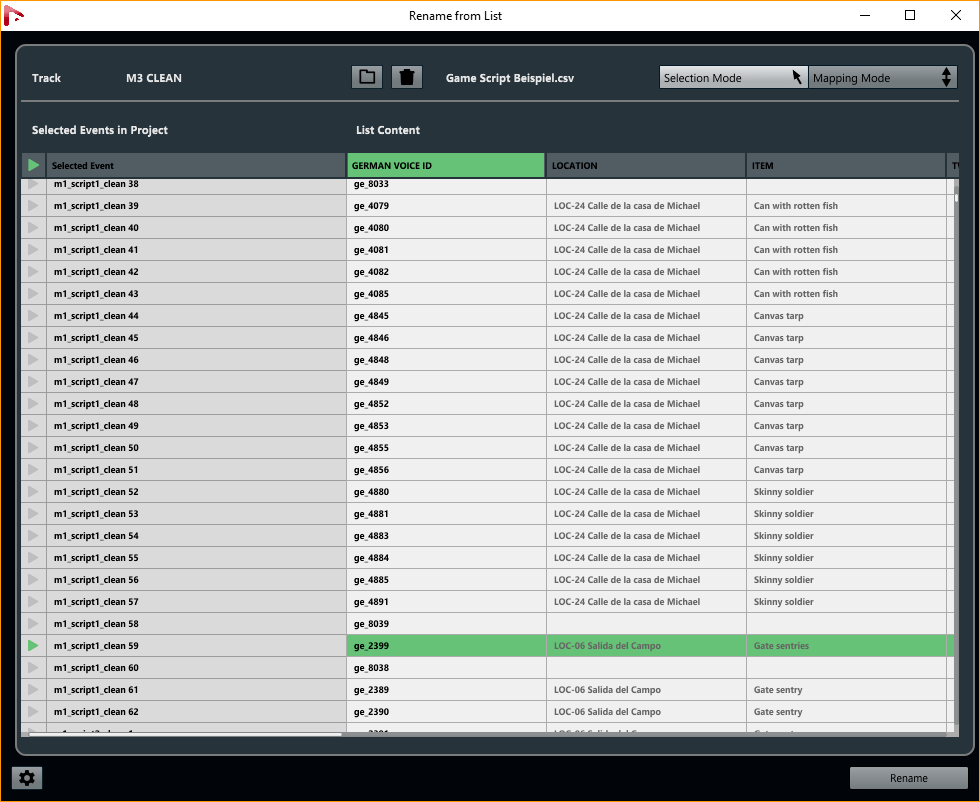980x802 pixels.
Task: Click the Game Script Beispiel.csv filename
Action: [509, 78]
